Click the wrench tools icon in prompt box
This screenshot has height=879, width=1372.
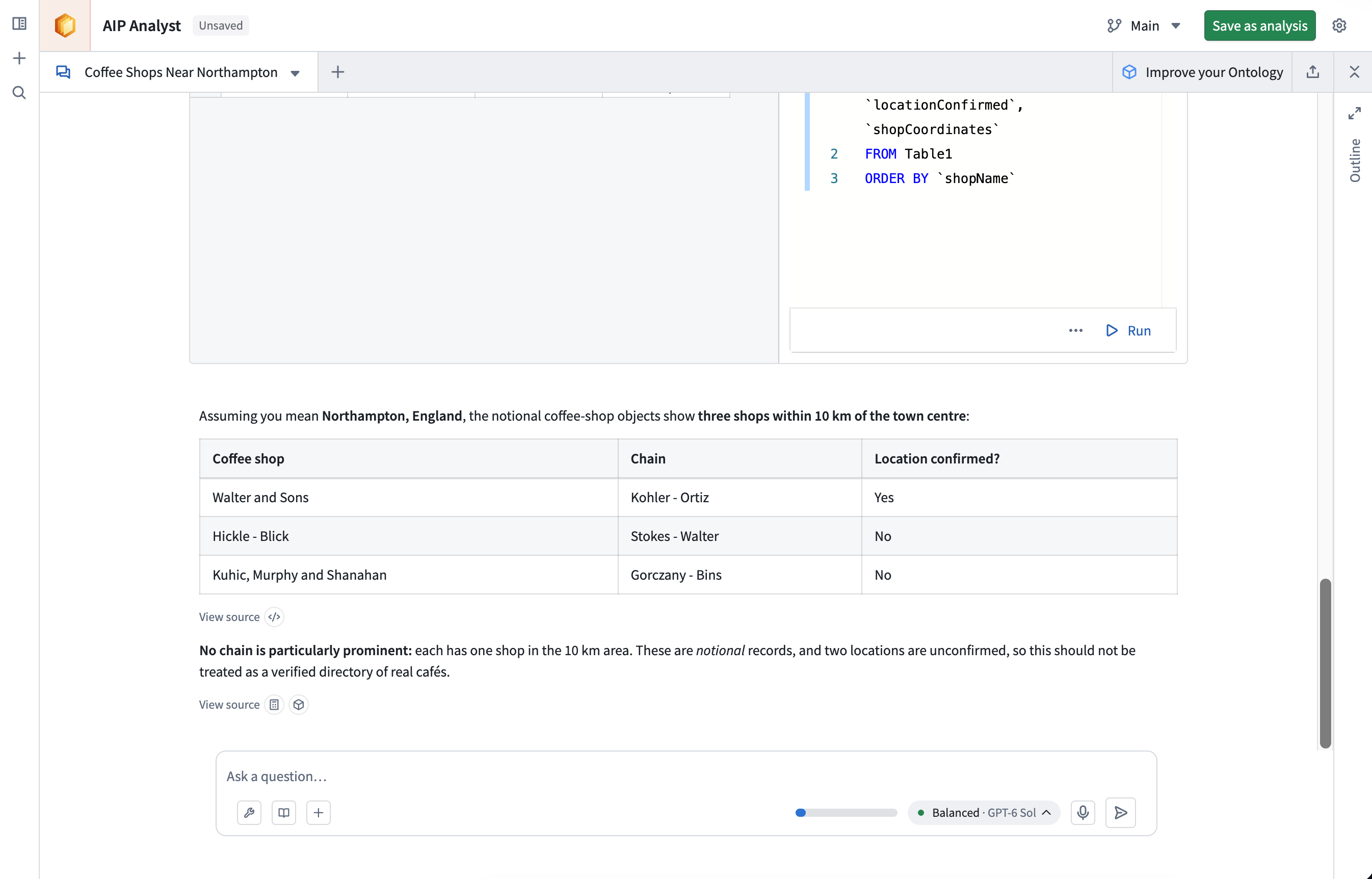point(249,813)
